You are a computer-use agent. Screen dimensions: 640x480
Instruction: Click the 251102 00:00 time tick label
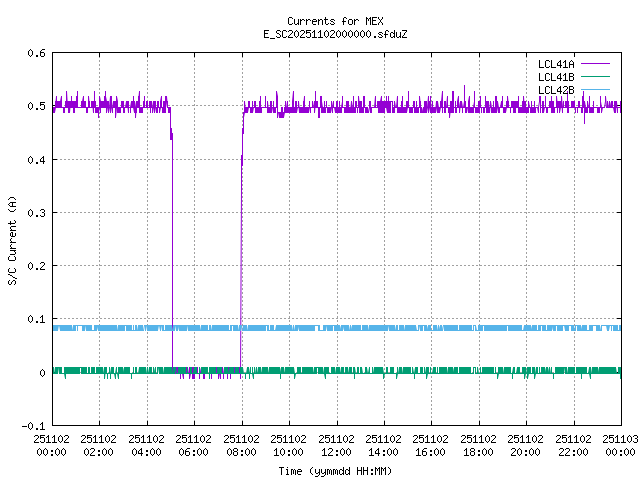coord(51,445)
